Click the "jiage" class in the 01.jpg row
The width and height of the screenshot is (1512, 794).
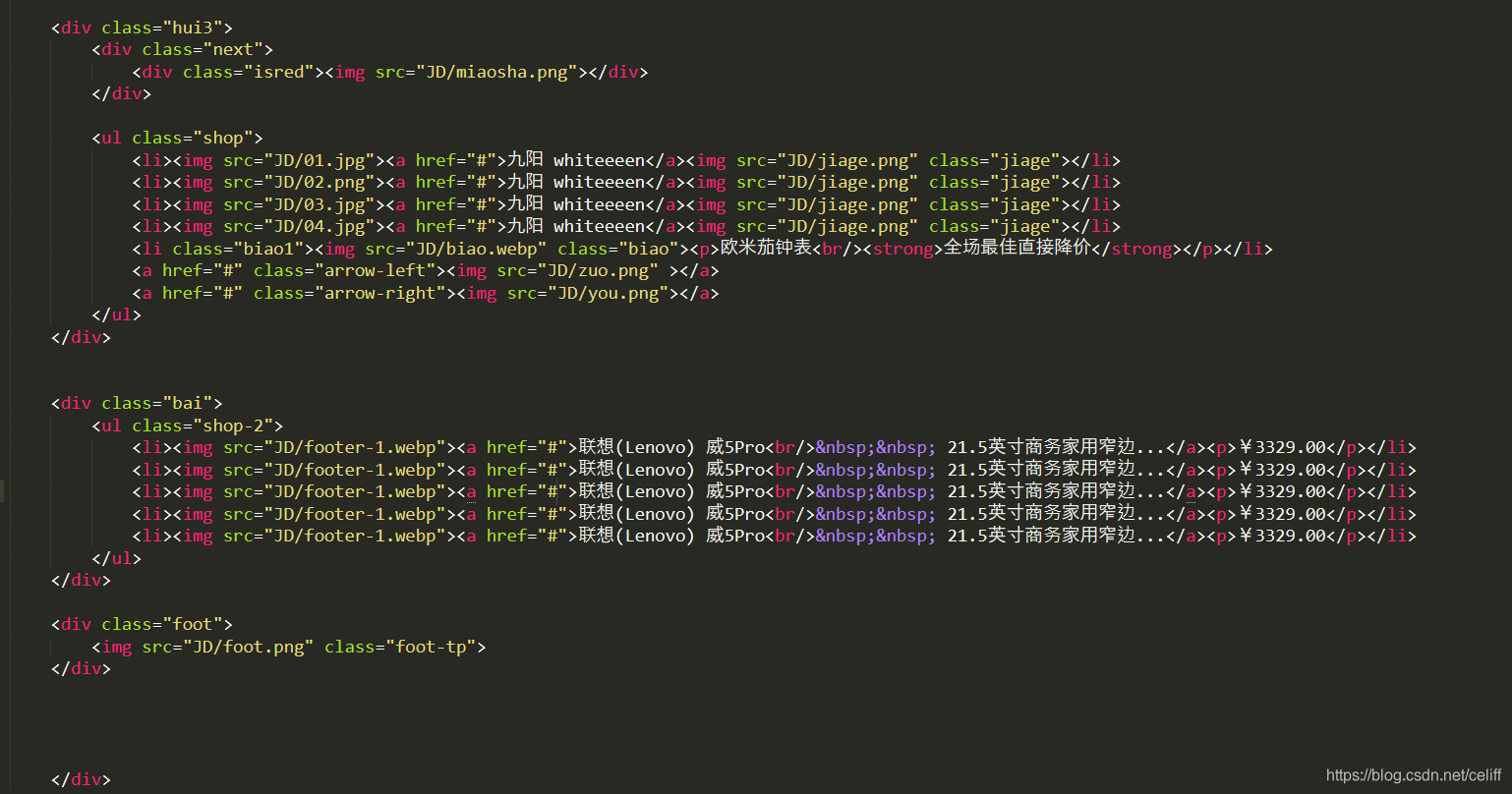pyautogui.click(x=1025, y=160)
